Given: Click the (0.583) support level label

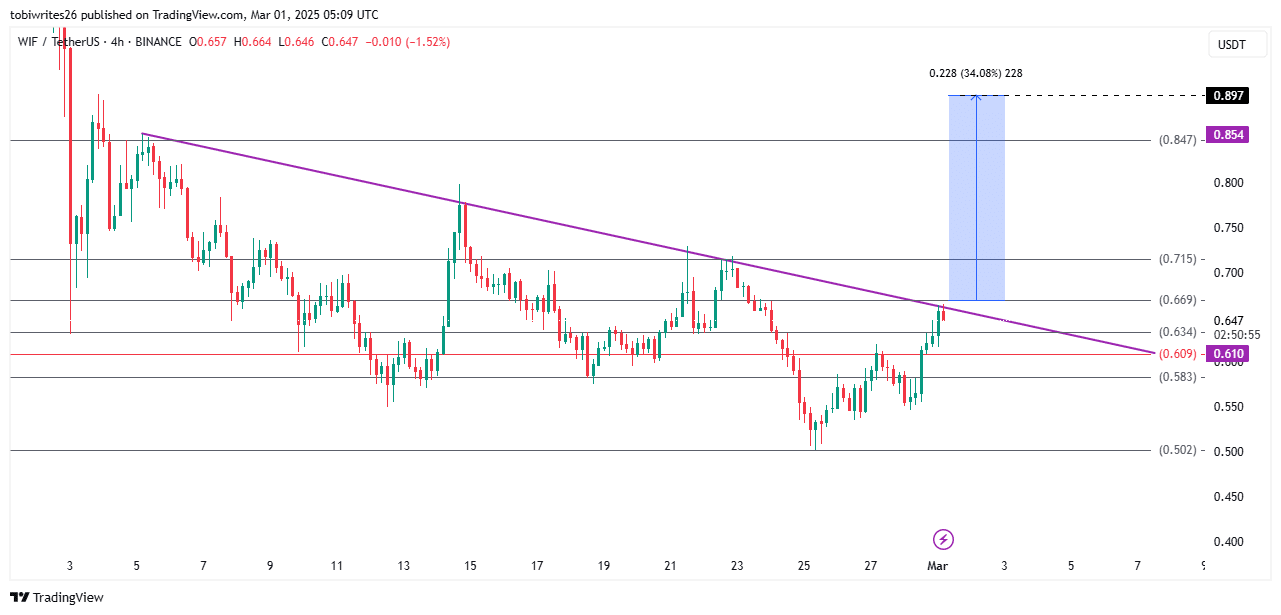Looking at the screenshot, I should coord(1177,377).
